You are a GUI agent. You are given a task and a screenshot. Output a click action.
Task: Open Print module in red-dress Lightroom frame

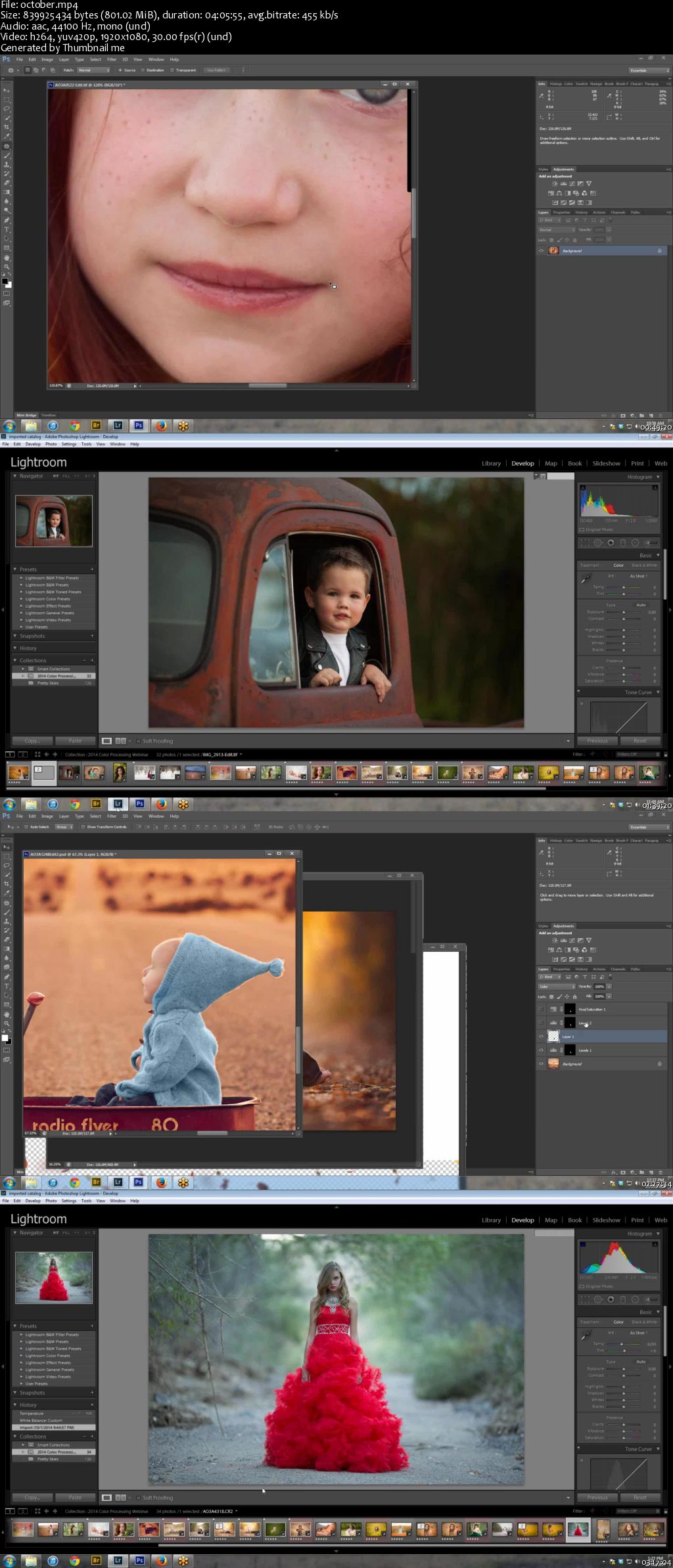(638, 1220)
